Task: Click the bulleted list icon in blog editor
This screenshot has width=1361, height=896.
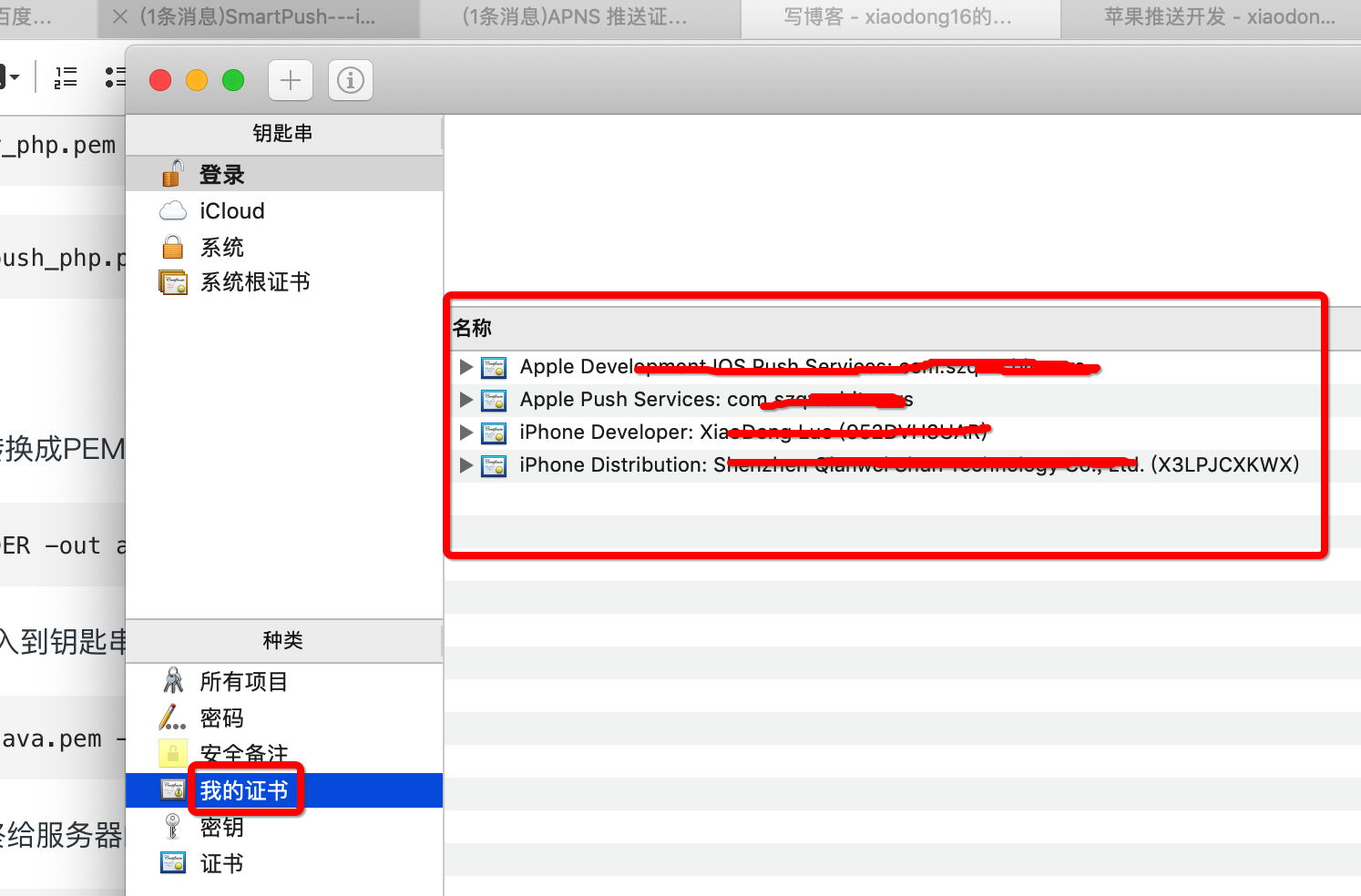Action: coord(115,77)
